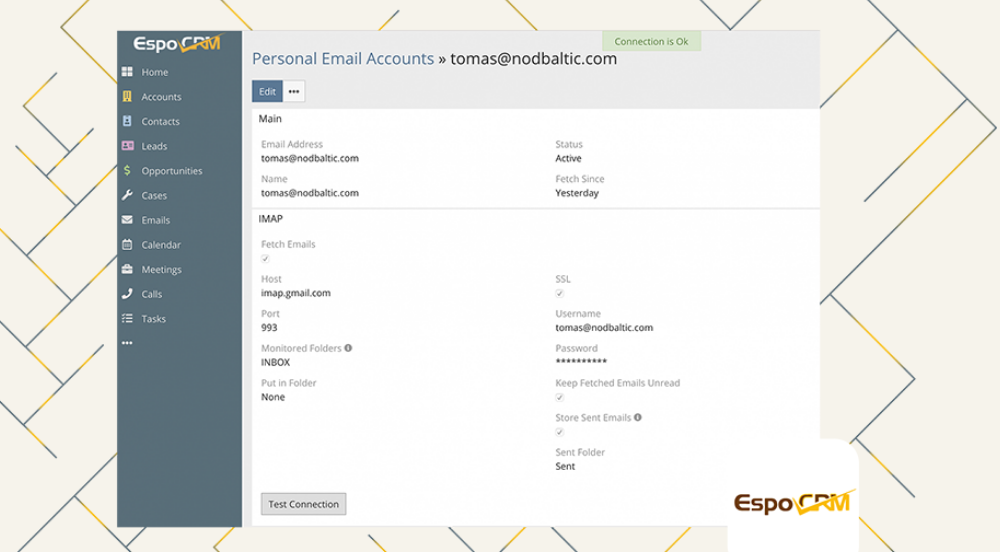Screen dimensions: 1000x552
Task: Toggle the Fetch Emails checkbox
Action: click(x=265, y=259)
